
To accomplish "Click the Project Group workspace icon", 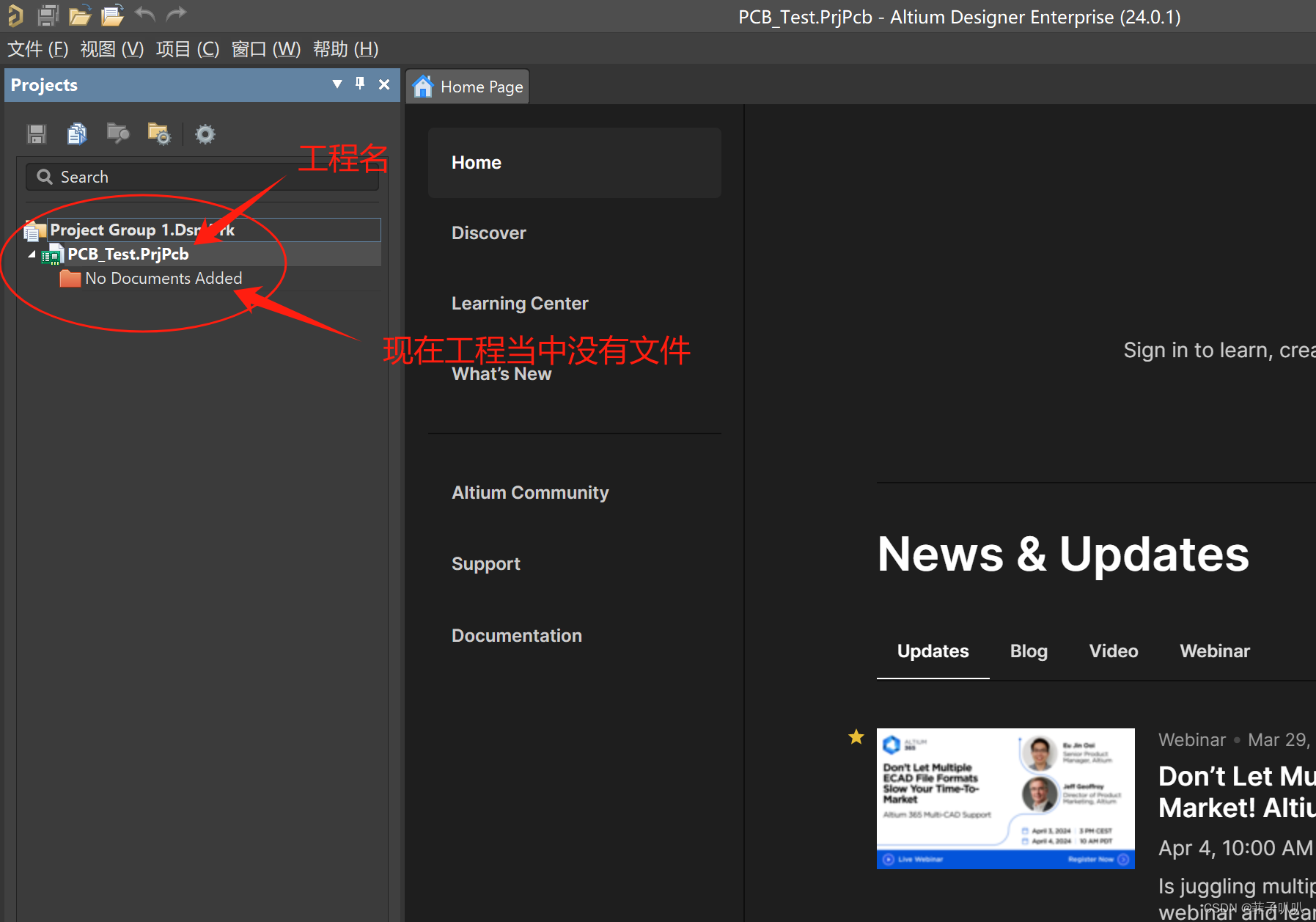I will [x=35, y=230].
